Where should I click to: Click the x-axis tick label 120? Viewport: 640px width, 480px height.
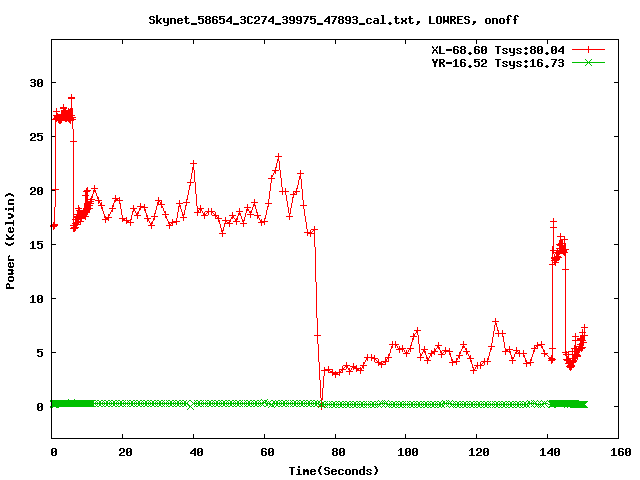[479, 452]
